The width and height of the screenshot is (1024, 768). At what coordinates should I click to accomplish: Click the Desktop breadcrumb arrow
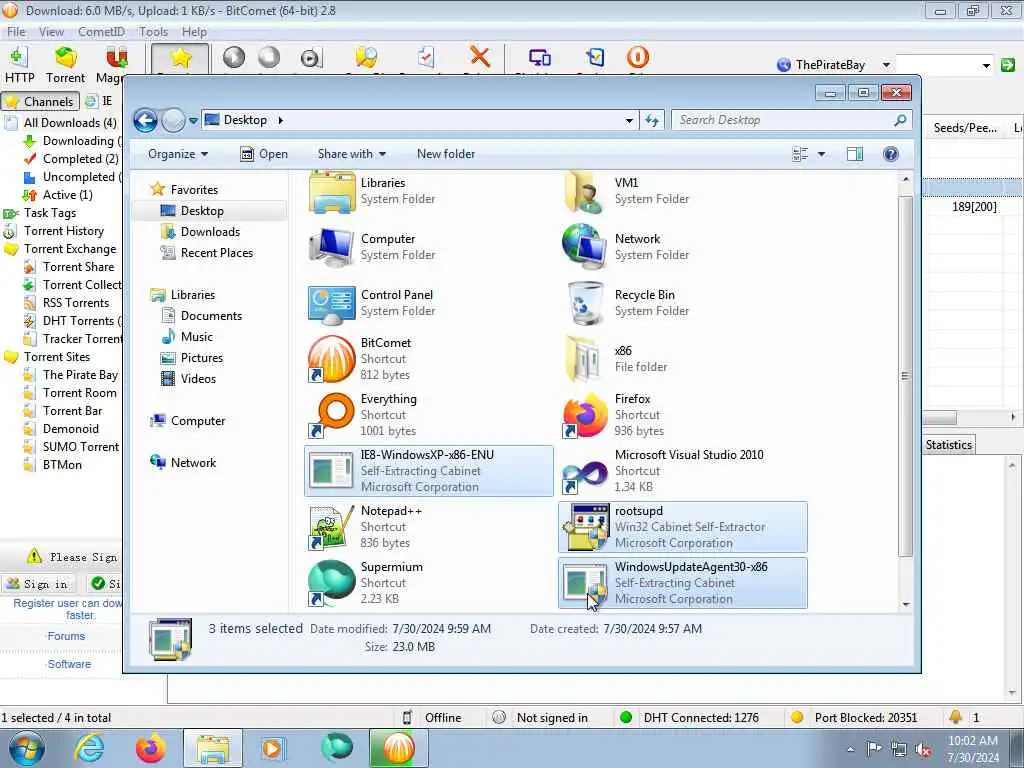[281, 120]
